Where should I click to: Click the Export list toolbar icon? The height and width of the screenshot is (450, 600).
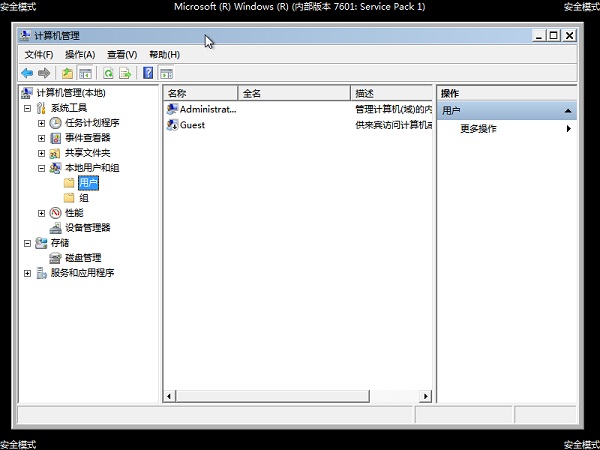tap(126, 73)
